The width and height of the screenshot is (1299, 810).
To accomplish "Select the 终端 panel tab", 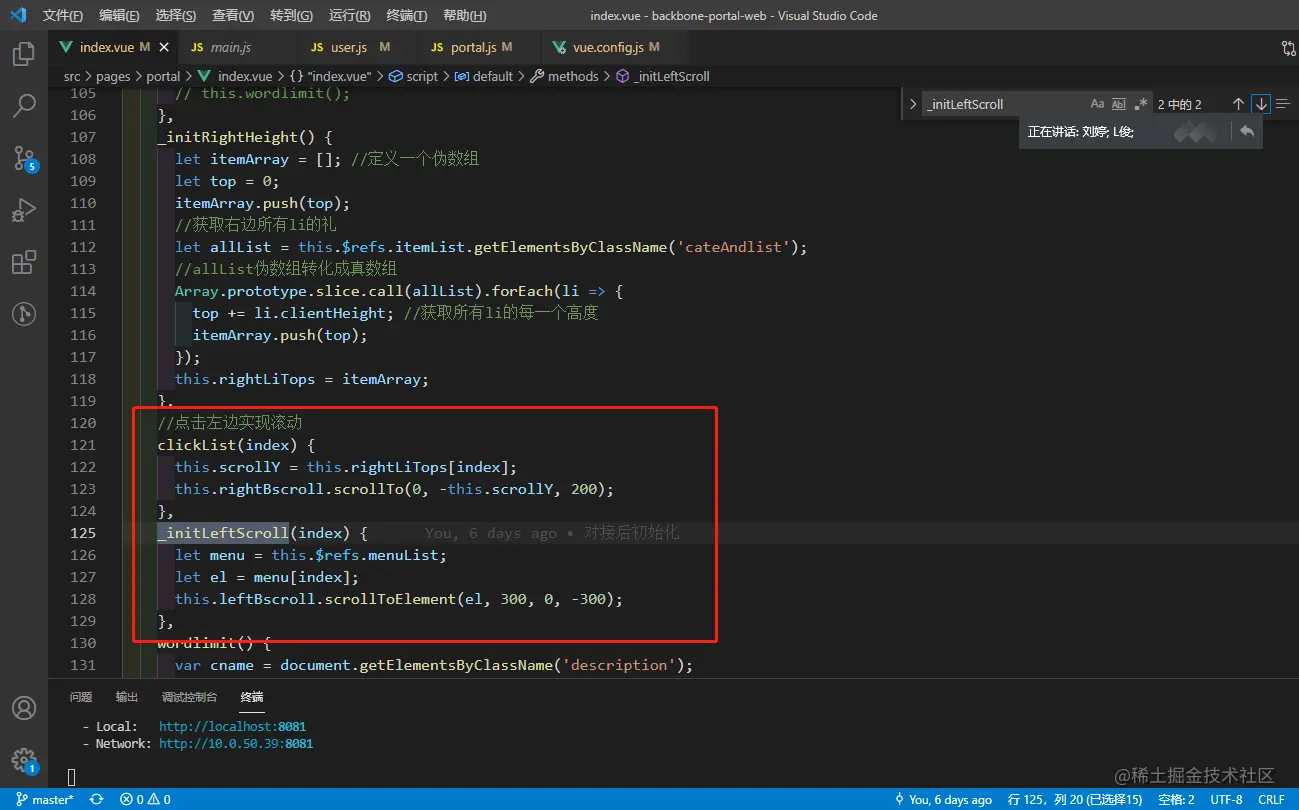I will click(x=252, y=697).
